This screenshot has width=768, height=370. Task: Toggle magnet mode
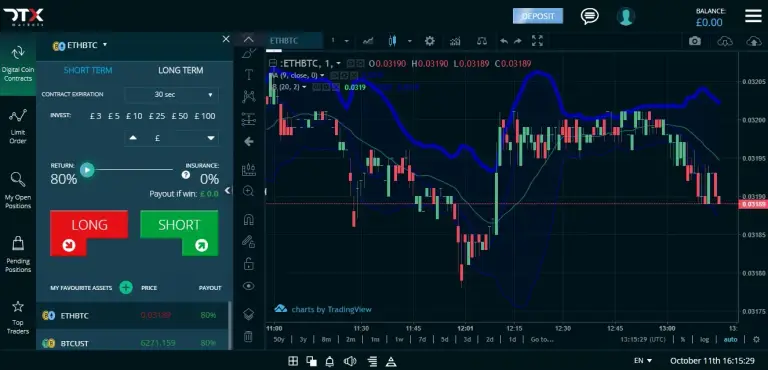[249, 219]
